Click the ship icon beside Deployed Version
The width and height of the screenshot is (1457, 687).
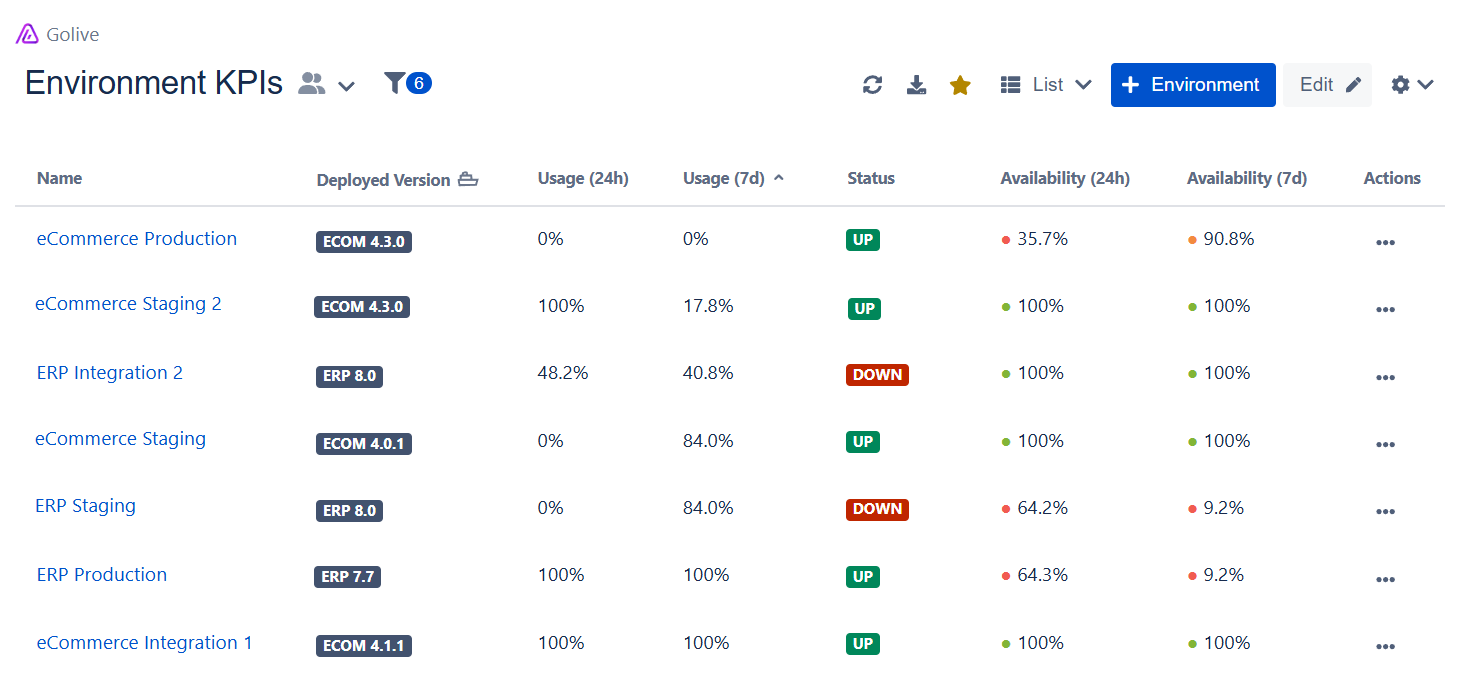(x=468, y=180)
